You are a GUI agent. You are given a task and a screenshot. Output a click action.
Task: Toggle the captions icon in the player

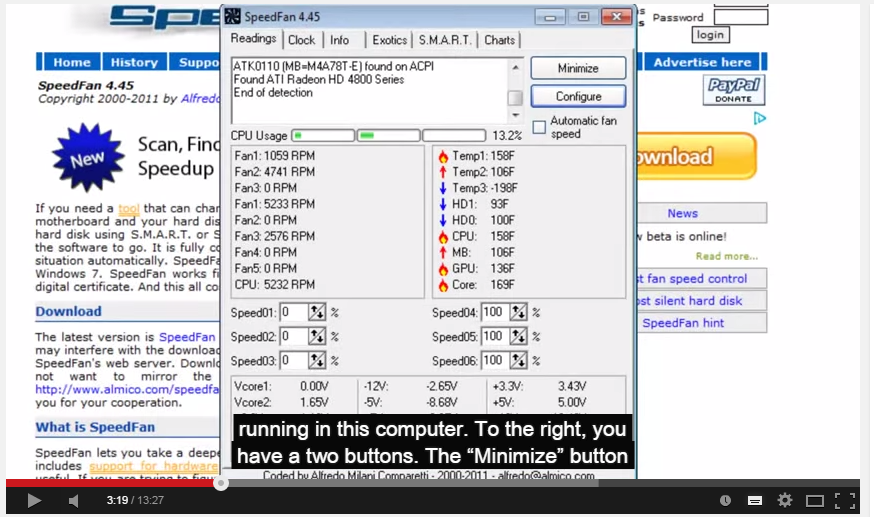click(755, 500)
